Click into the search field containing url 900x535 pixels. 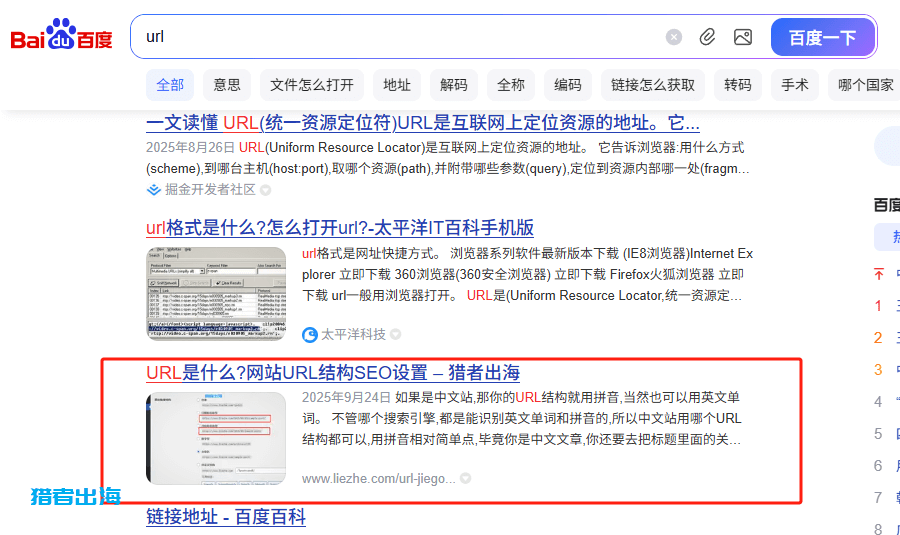(400, 37)
